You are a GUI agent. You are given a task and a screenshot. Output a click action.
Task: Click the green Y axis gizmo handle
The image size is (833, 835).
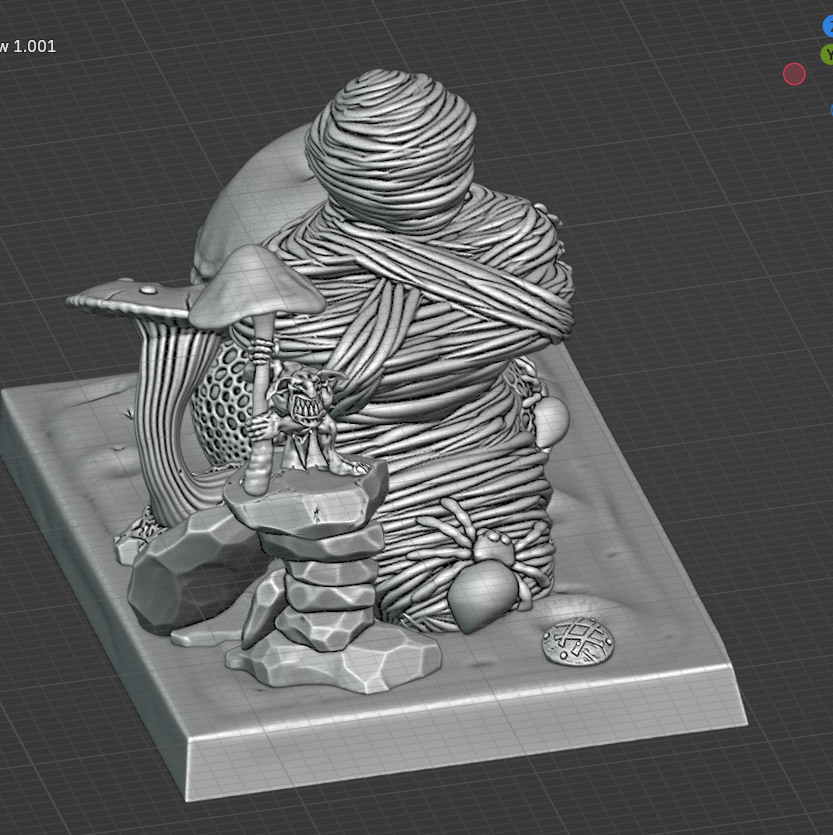(x=828, y=54)
